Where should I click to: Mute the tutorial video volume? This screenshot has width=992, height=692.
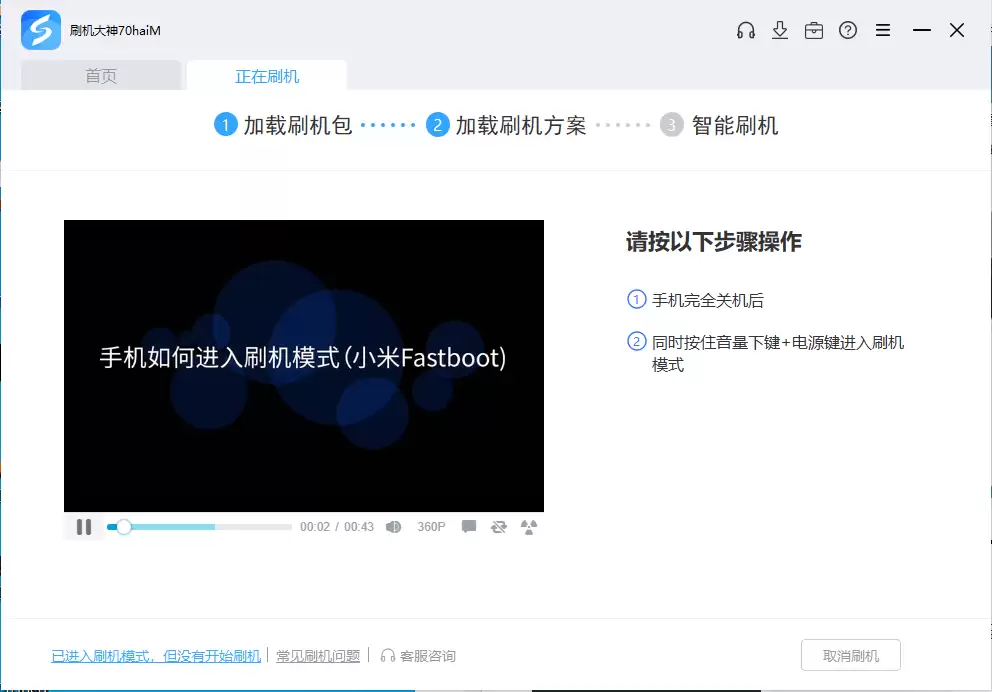click(394, 526)
